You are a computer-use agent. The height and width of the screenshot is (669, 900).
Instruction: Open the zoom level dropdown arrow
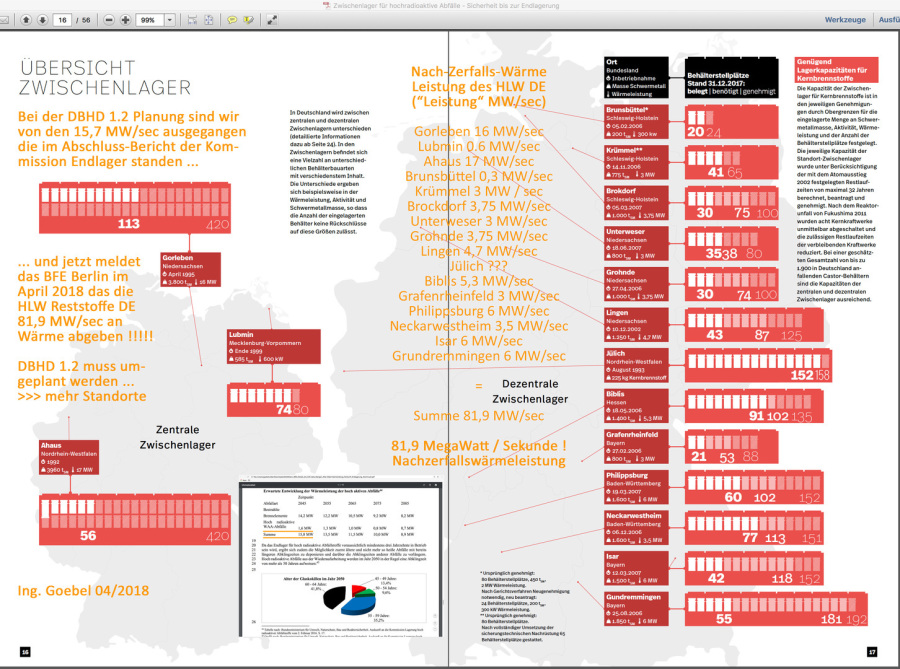(x=169, y=20)
